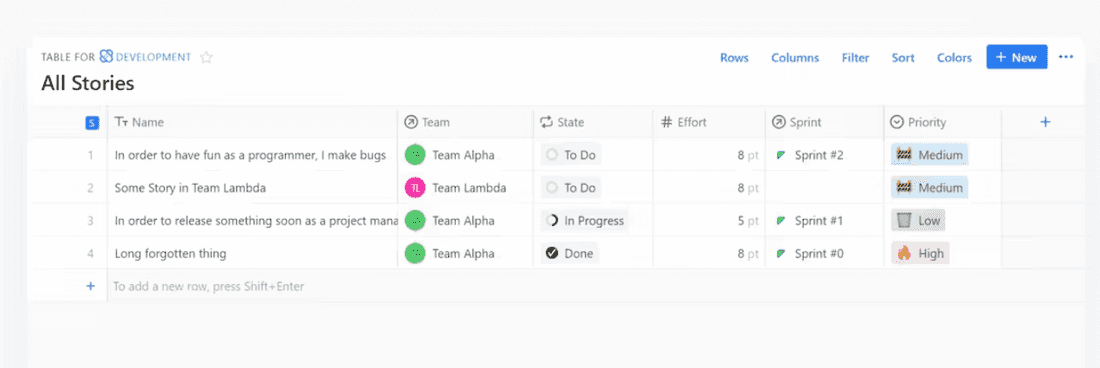Click the Development space icon
This screenshot has width=1100, height=368.
107,57
